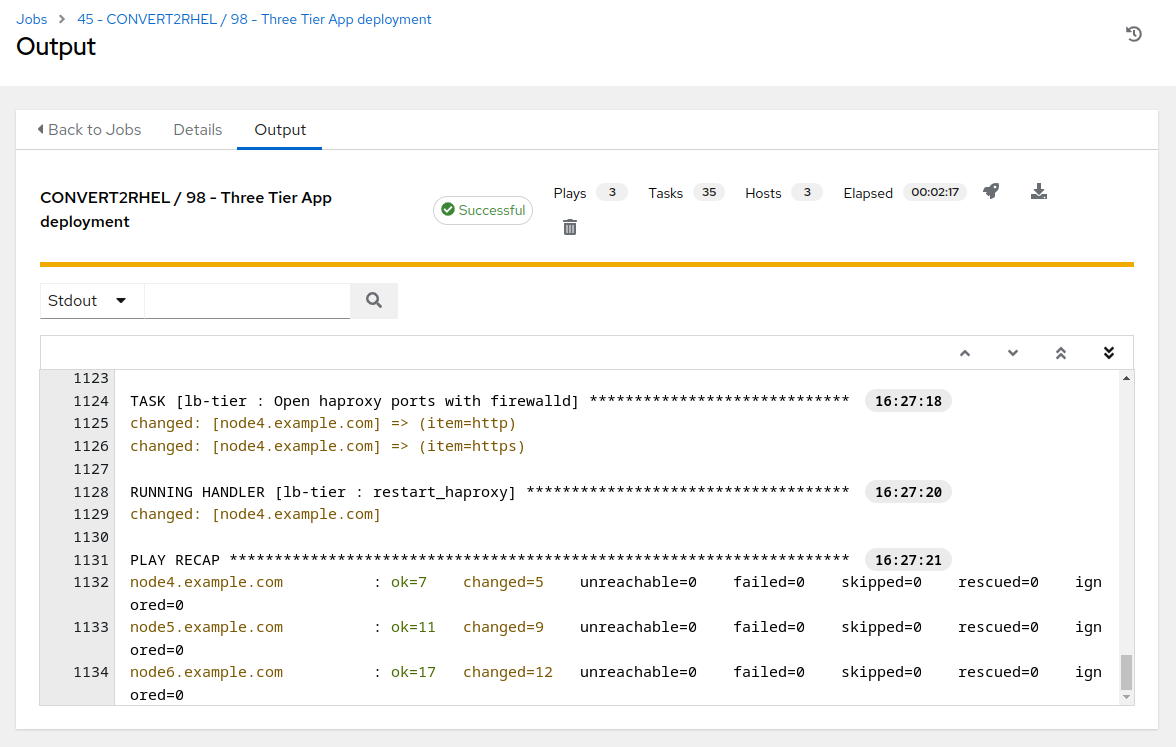Open the Stdout filter dropdown
This screenshot has width=1176, height=747.
[x=92, y=300]
